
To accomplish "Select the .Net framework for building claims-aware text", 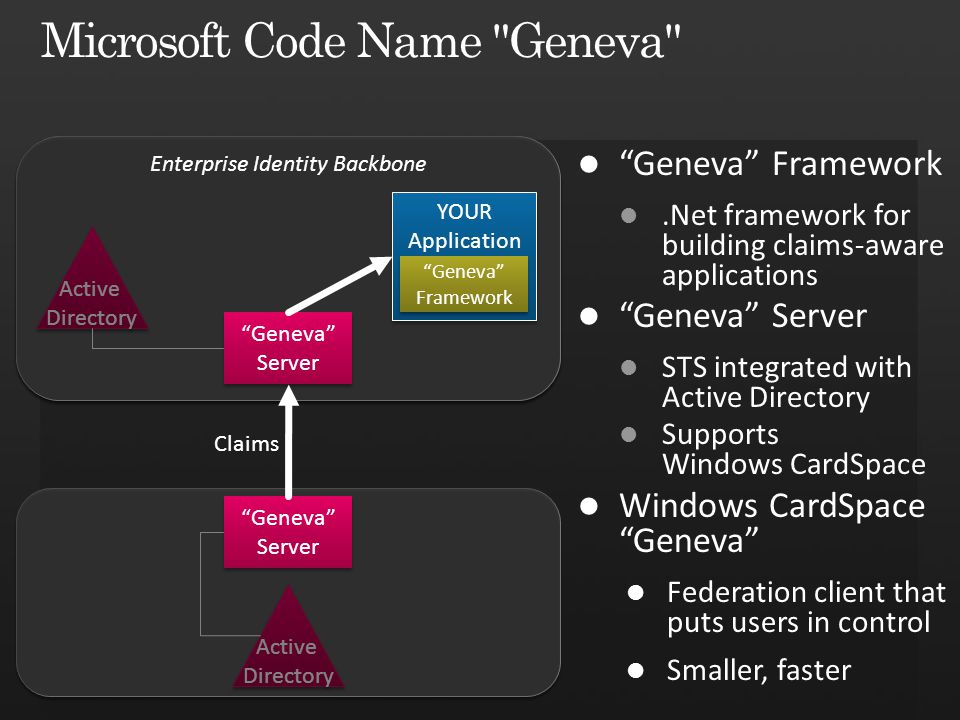I will [x=803, y=245].
